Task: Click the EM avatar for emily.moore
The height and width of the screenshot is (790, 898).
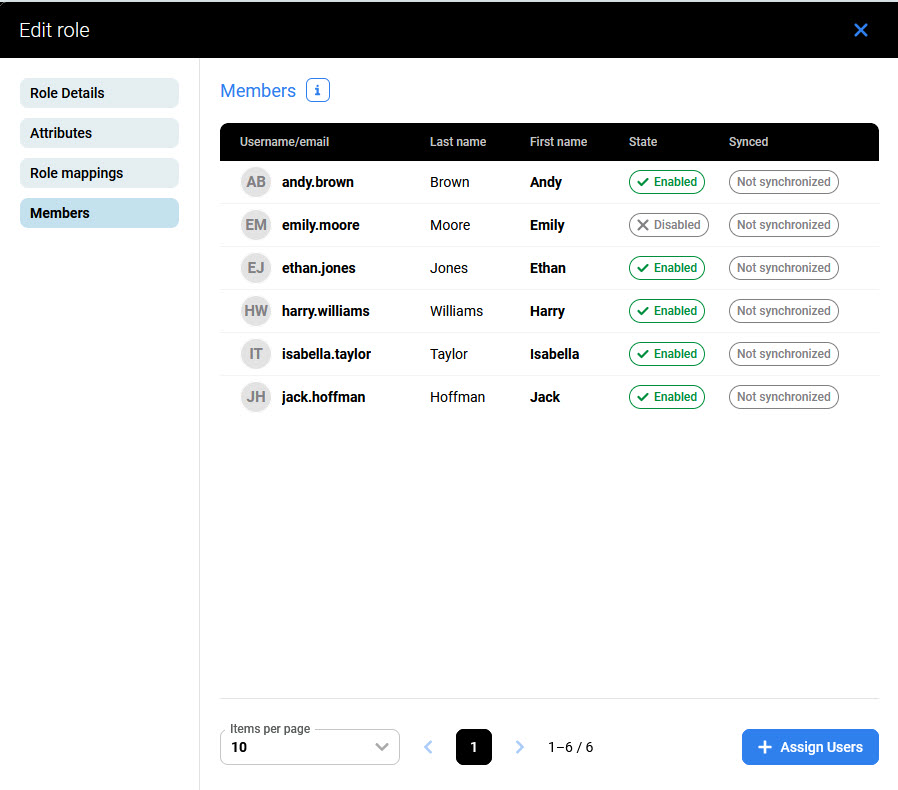Action: [x=256, y=225]
